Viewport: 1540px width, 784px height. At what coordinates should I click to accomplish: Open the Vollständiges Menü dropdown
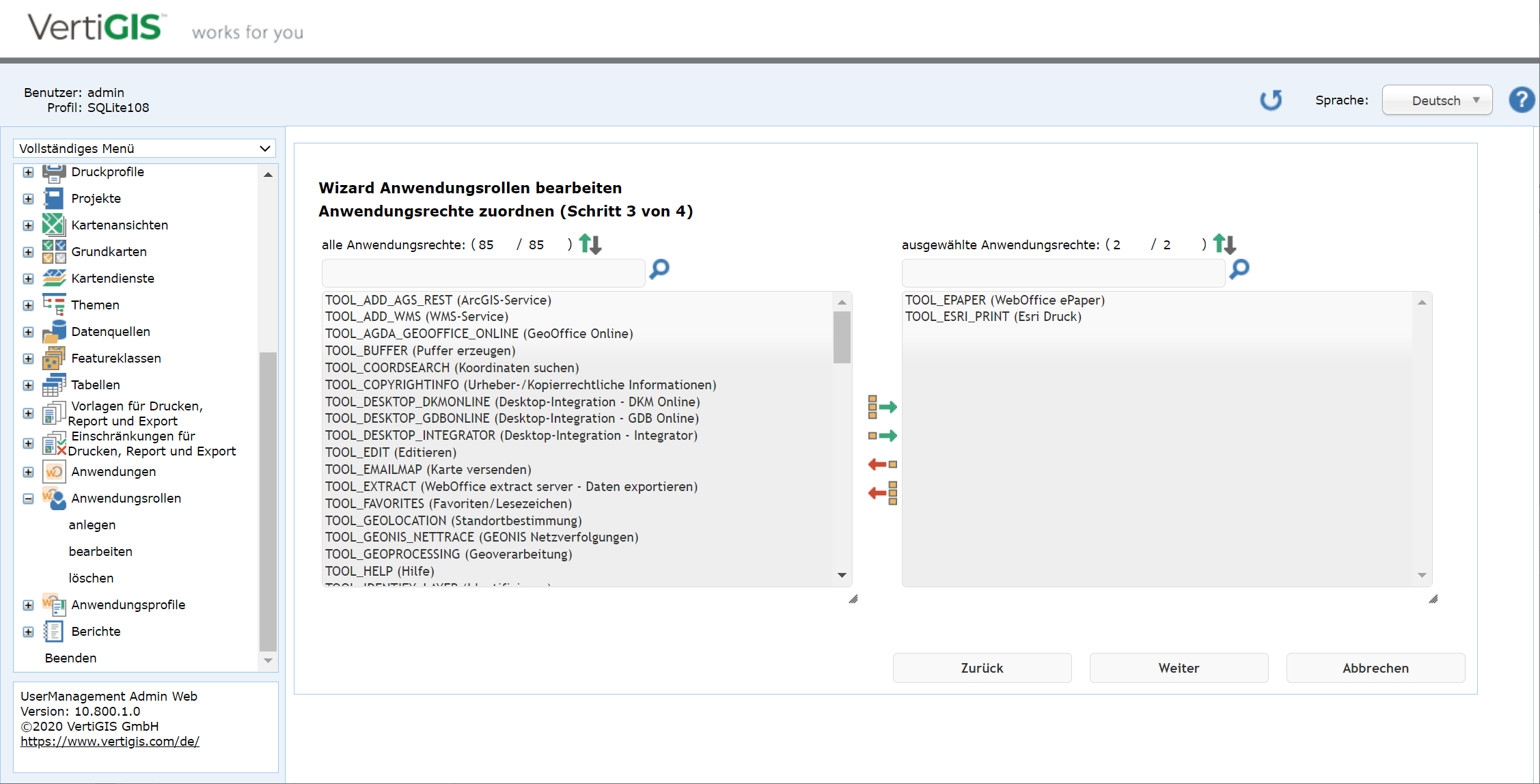[x=143, y=148]
